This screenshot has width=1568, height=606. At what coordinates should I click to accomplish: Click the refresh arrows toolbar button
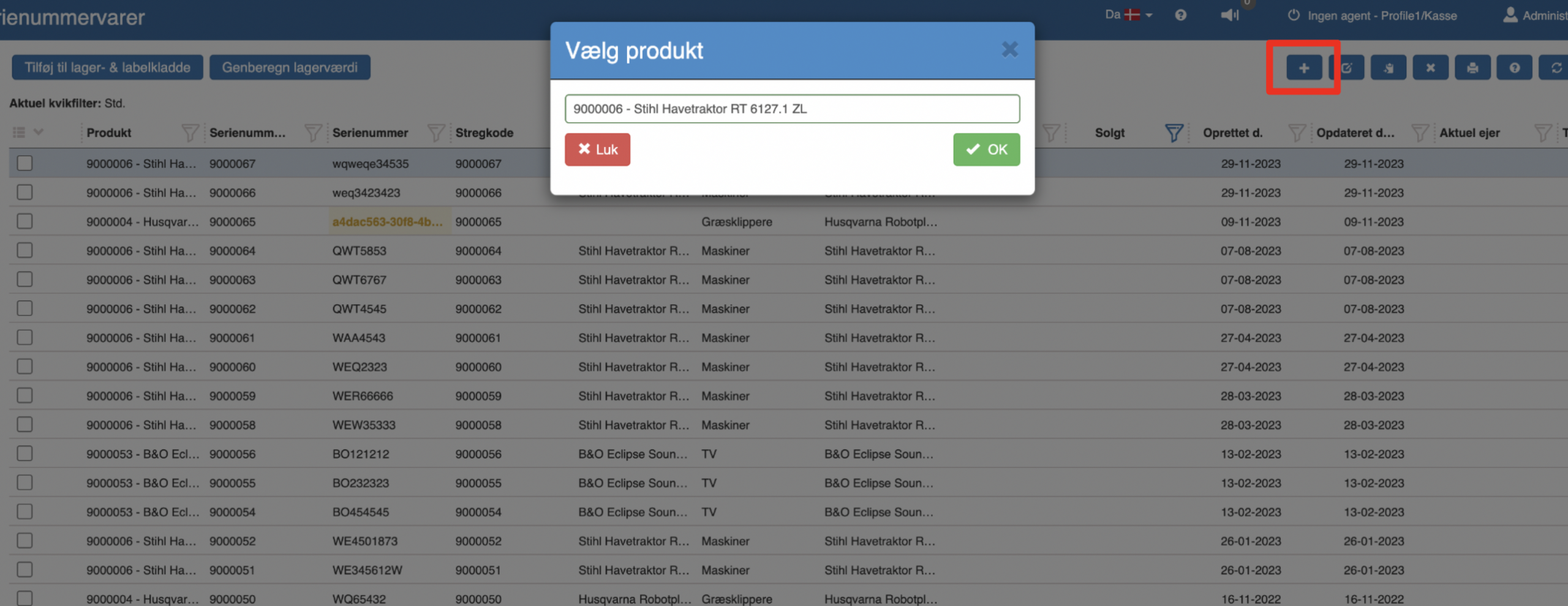pyautogui.click(x=1556, y=68)
